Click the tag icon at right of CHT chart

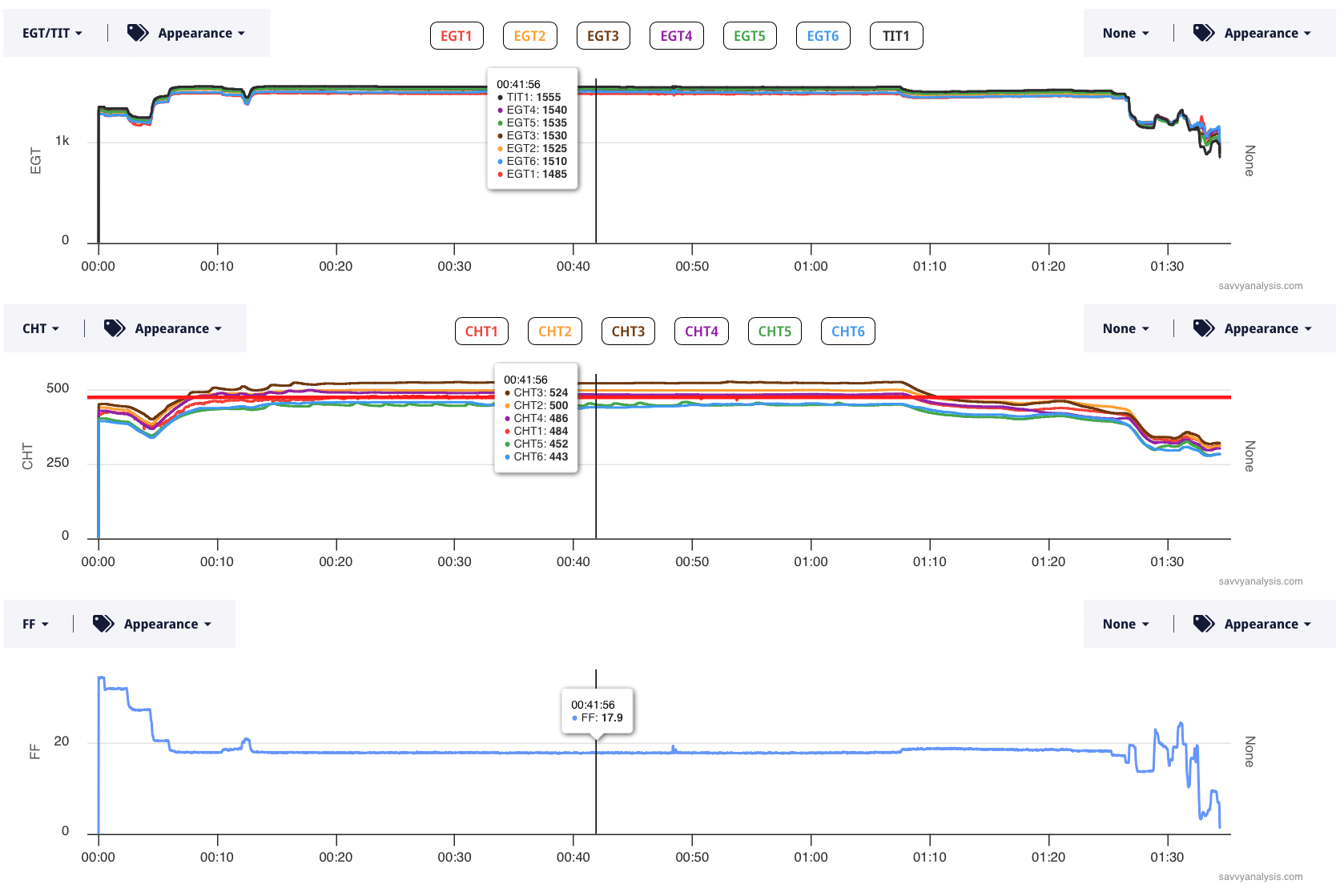click(1204, 328)
